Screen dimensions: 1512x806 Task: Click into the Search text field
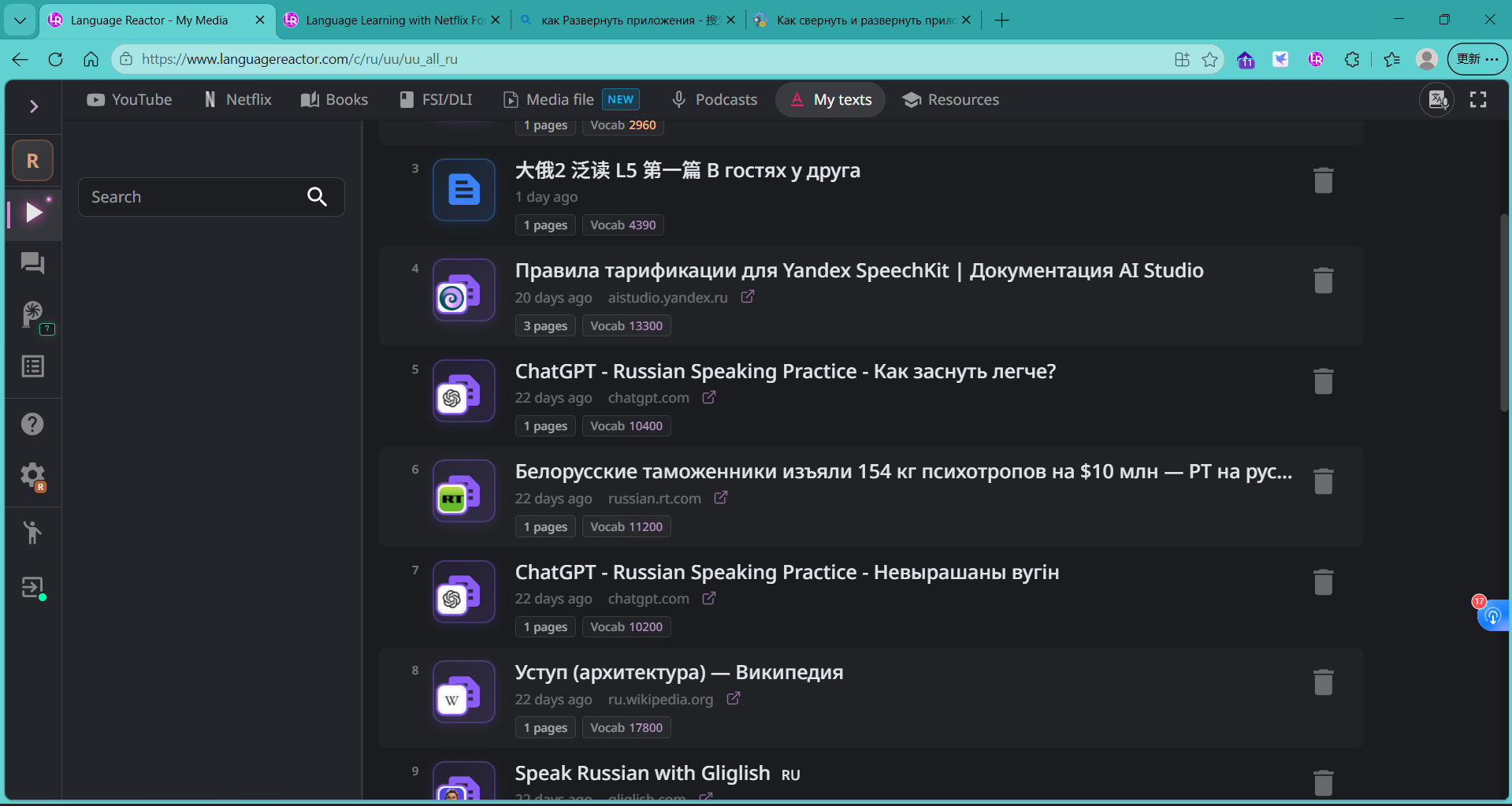(211, 197)
